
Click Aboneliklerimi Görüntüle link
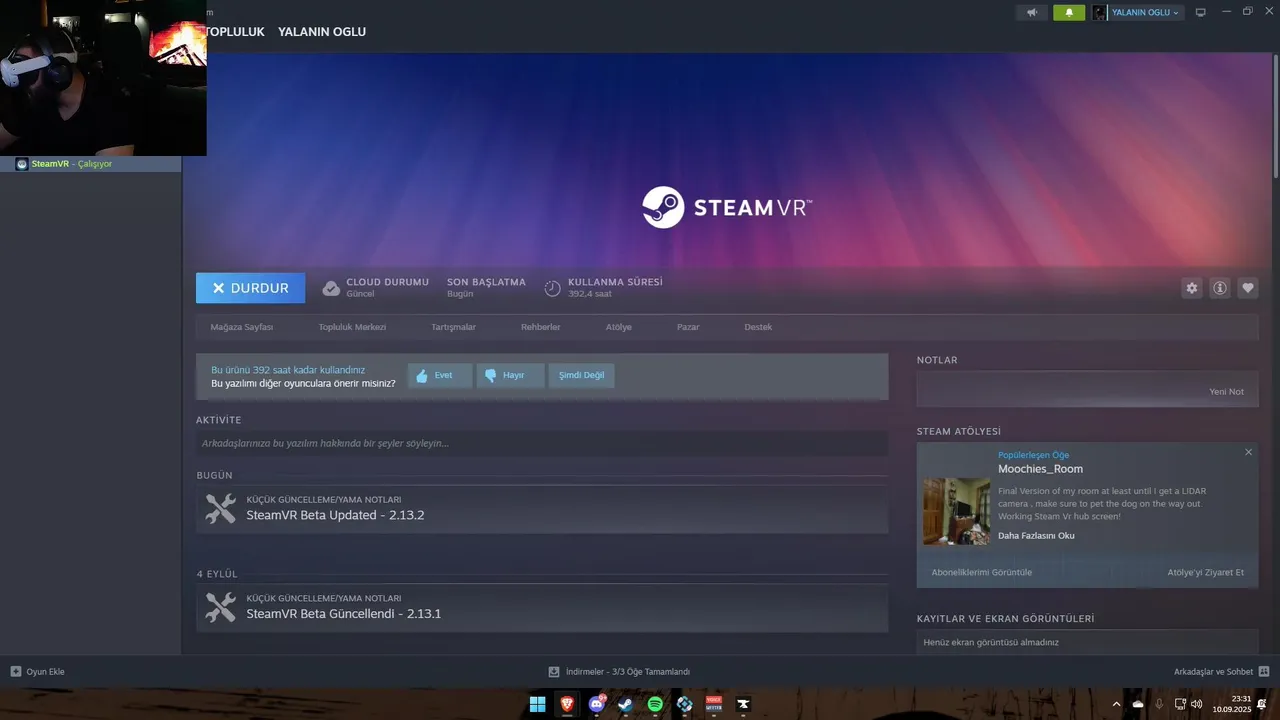pyautogui.click(x=981, y=573)
